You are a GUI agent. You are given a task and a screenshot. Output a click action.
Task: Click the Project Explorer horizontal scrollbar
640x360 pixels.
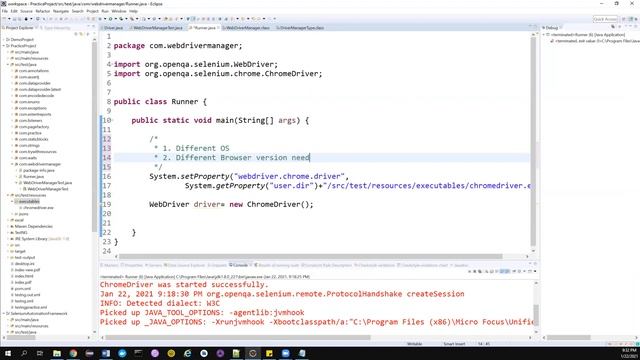point(20,338)
